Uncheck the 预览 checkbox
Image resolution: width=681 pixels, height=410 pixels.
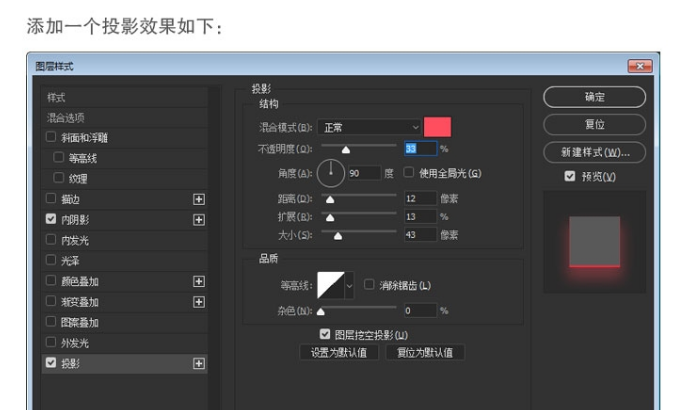pyautogui.click(x=570, y=176)
